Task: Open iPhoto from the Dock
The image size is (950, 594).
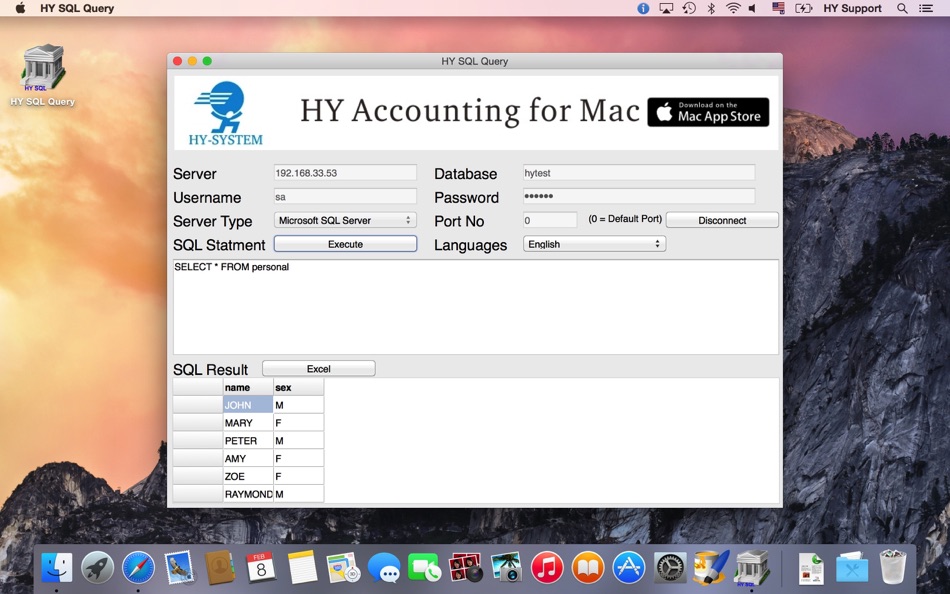Action: [506, 568]
